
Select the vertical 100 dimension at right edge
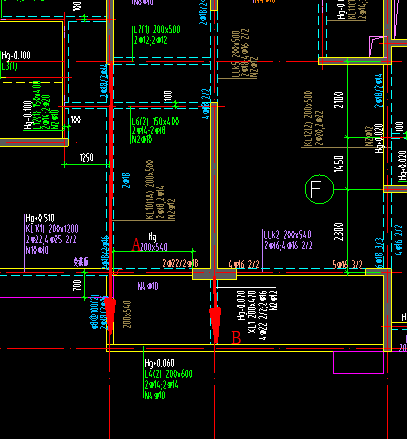pos(399,127)
